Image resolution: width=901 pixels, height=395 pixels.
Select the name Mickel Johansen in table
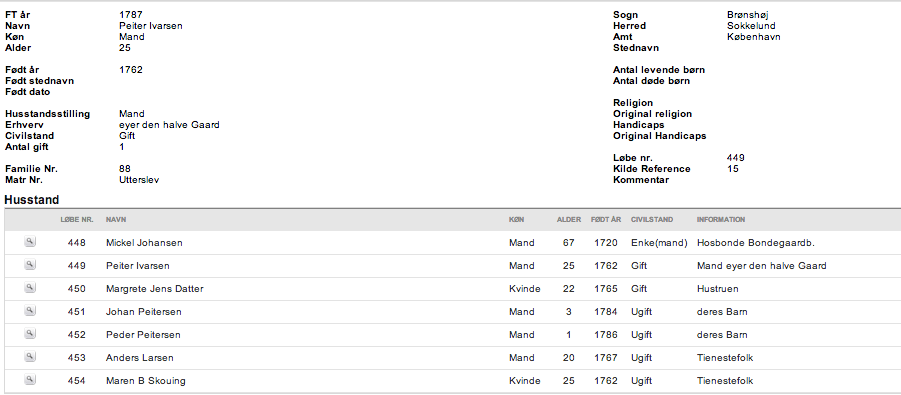144,243
